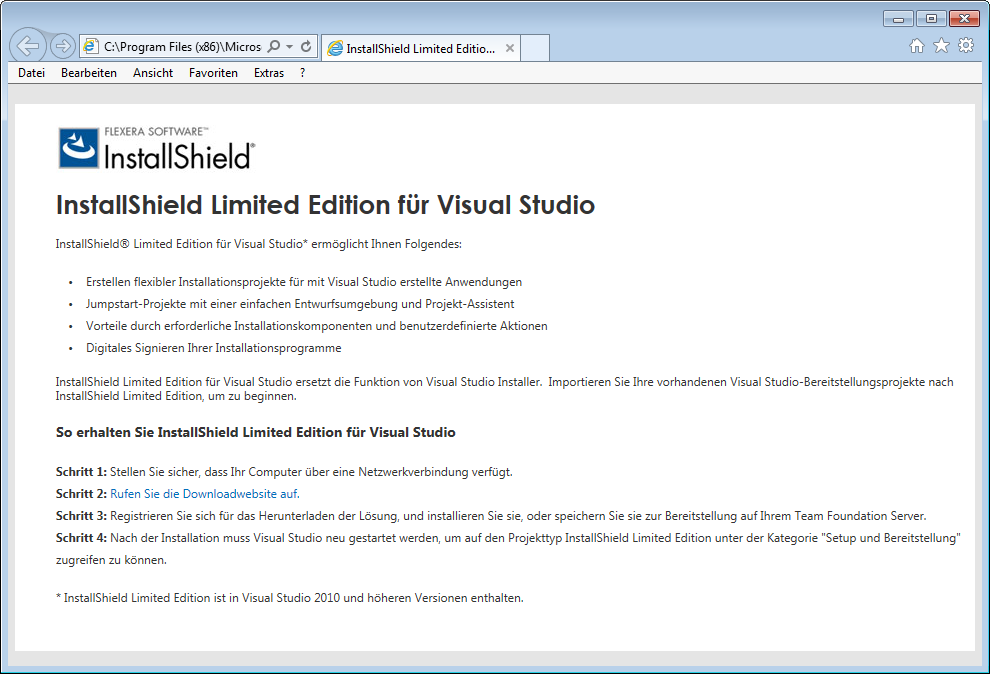Restore down the browser window

pyautogui.click(x=931, y=18)
